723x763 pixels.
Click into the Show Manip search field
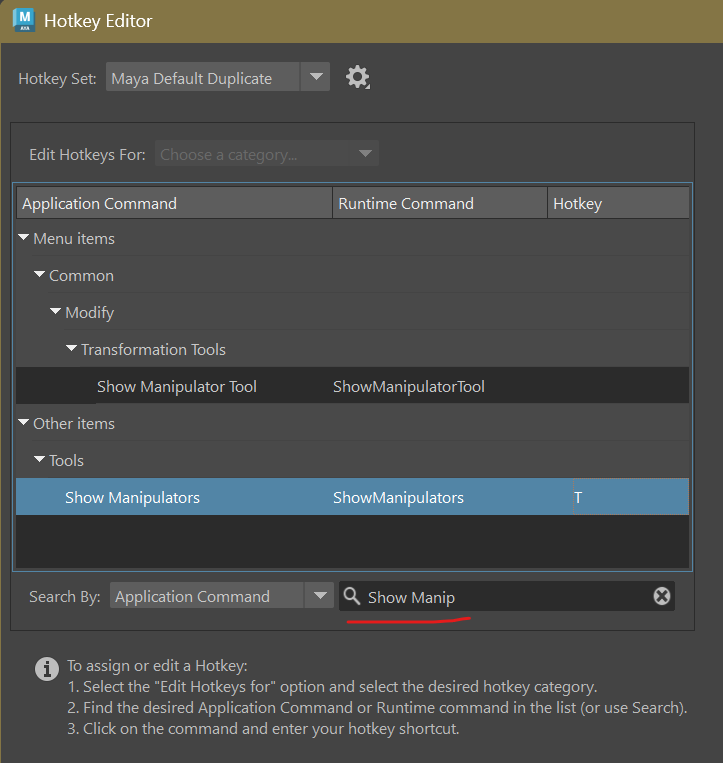[x=506, y=596]
